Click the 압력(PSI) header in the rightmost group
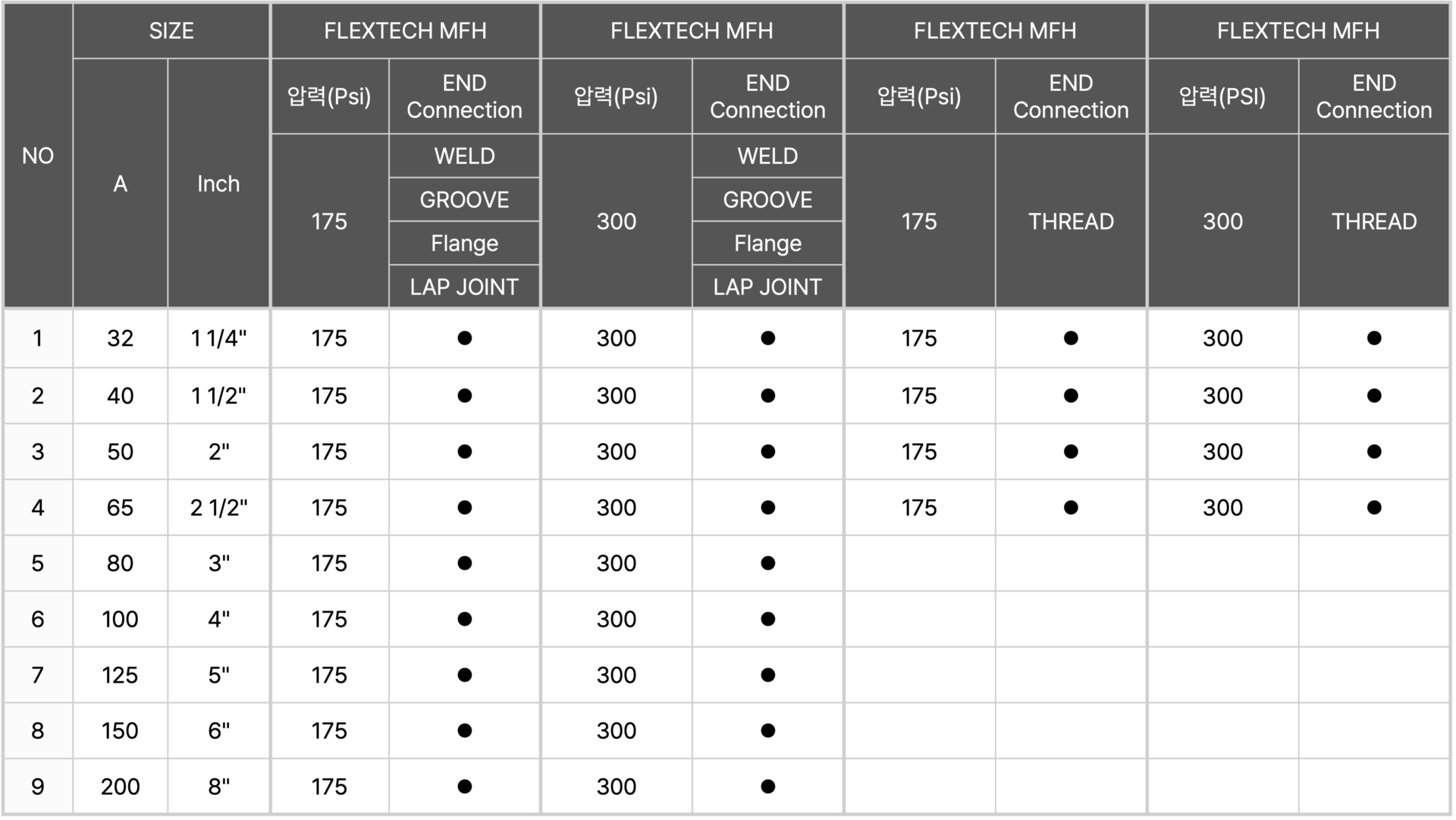This screenshot has height=820, width=1456. click(x=1222, y=96)
